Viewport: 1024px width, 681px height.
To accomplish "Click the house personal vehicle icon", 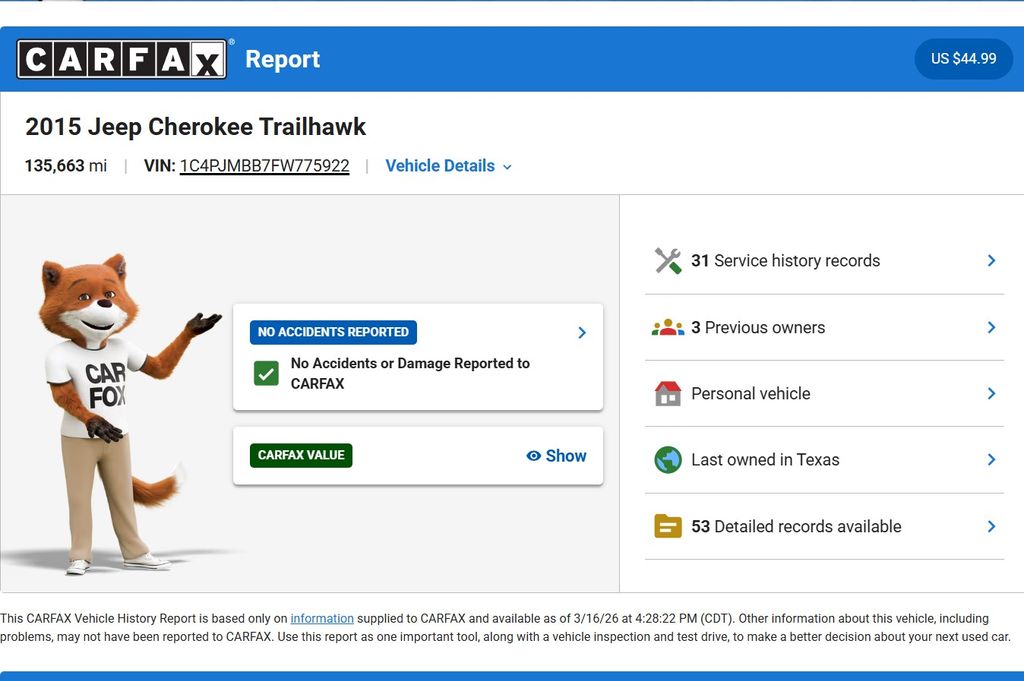I will point(667,394).
